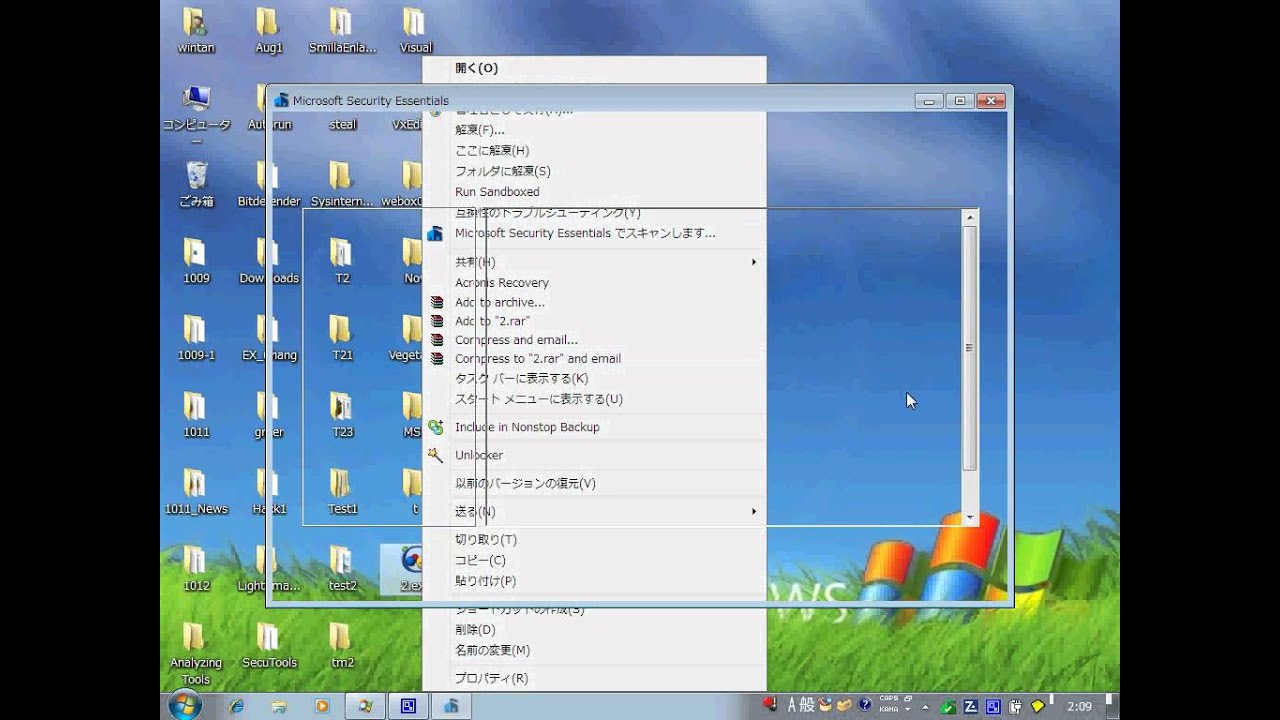Click the ZoneAlarm Z tray icon
Screen dimensions: 1280x720
coord(970,706)
